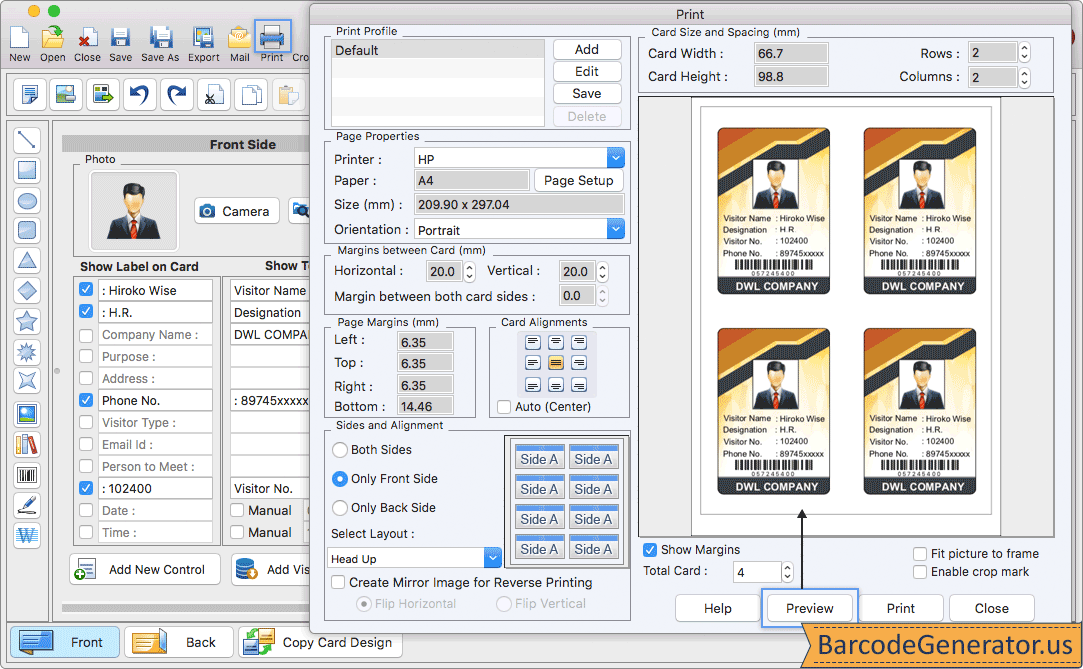Viewport: 1083px width, 669px height.
Task: Enable the Company Name checkbox
Action: tap(86, 335)
